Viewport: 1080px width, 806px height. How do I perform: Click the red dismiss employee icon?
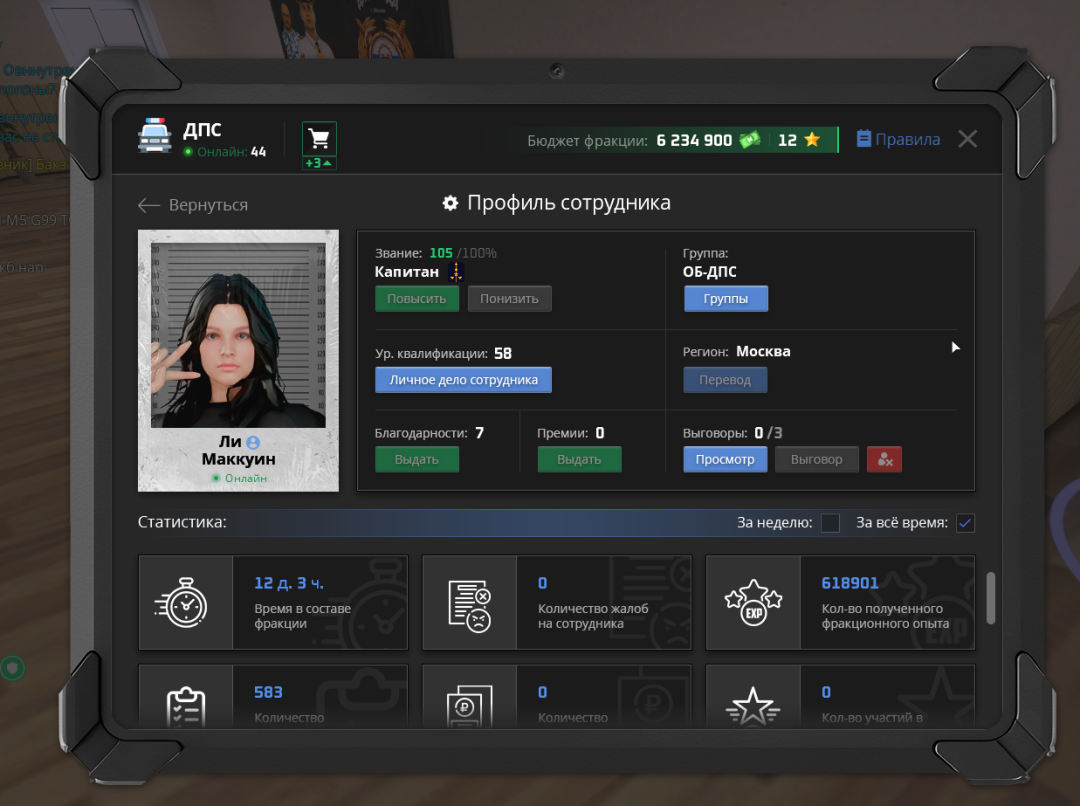click(x=884, y=459)
